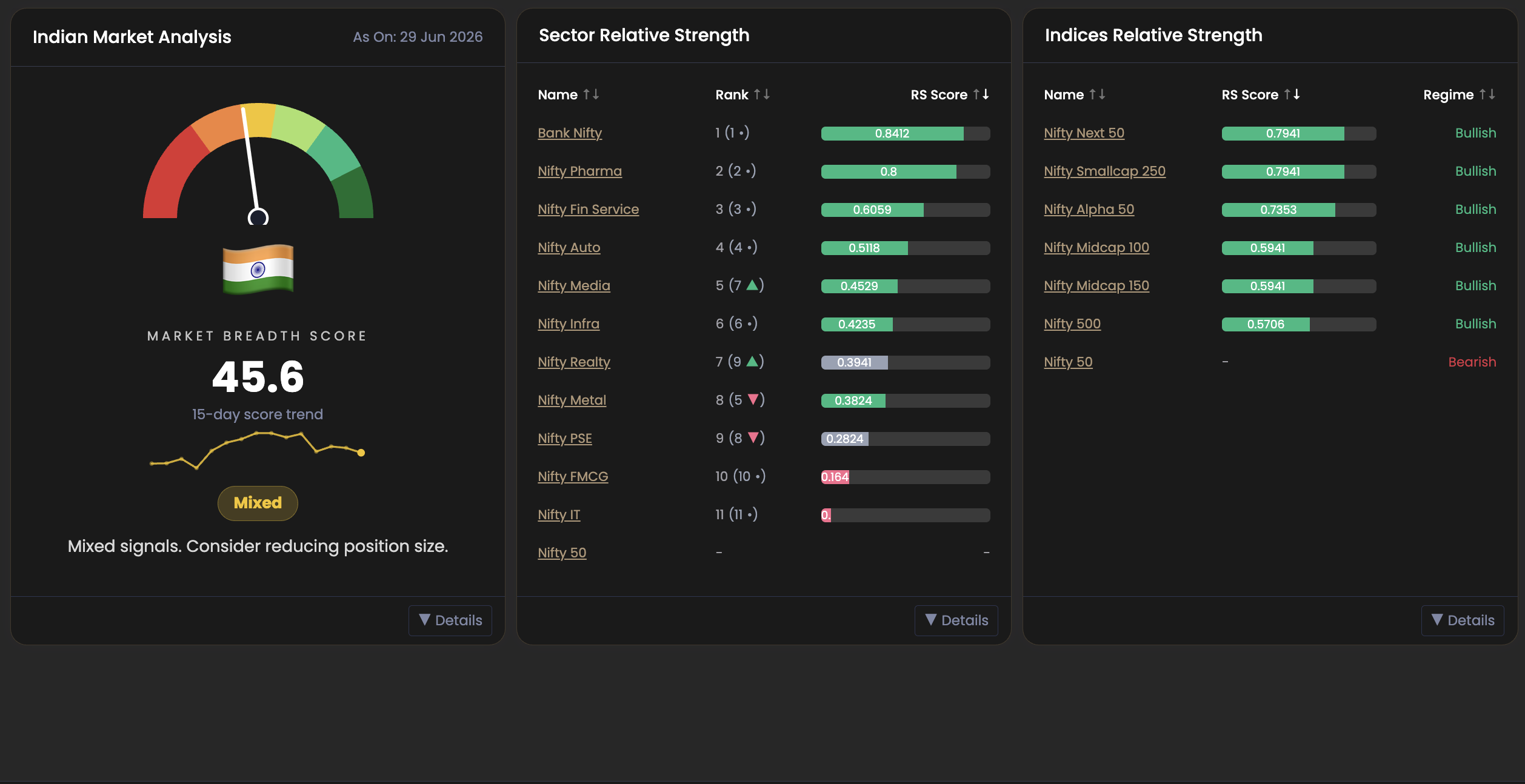Click the down triangle in Nifty Metal rank

point(753,399)
